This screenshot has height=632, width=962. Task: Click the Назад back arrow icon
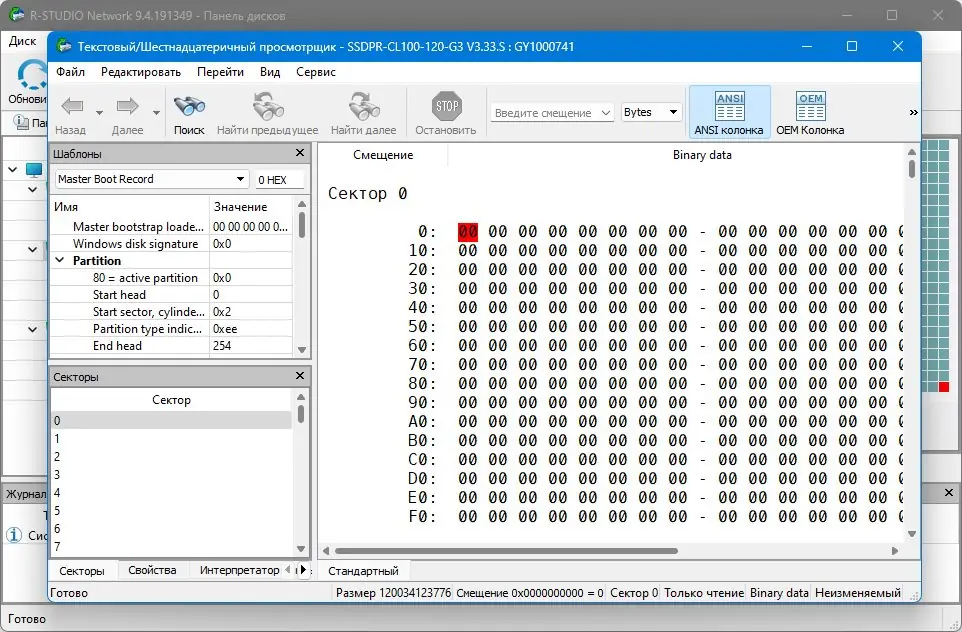click(72, 106)
